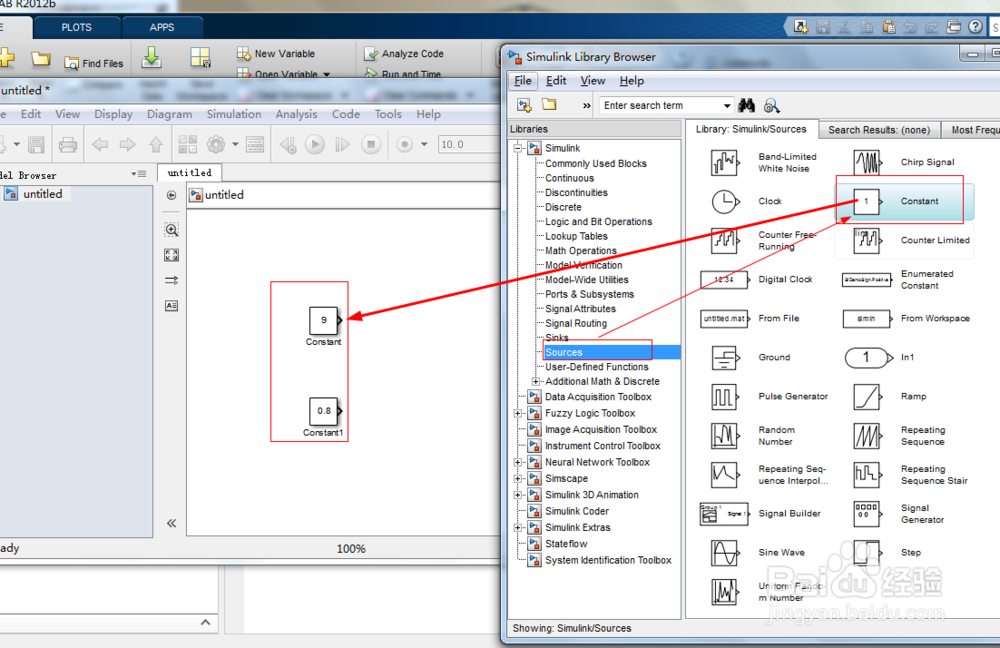Image resolution: width=1000 pixels, height=648 pixels.
Task: Select Sources in the library tree
Action: click(x=564, y=353)
